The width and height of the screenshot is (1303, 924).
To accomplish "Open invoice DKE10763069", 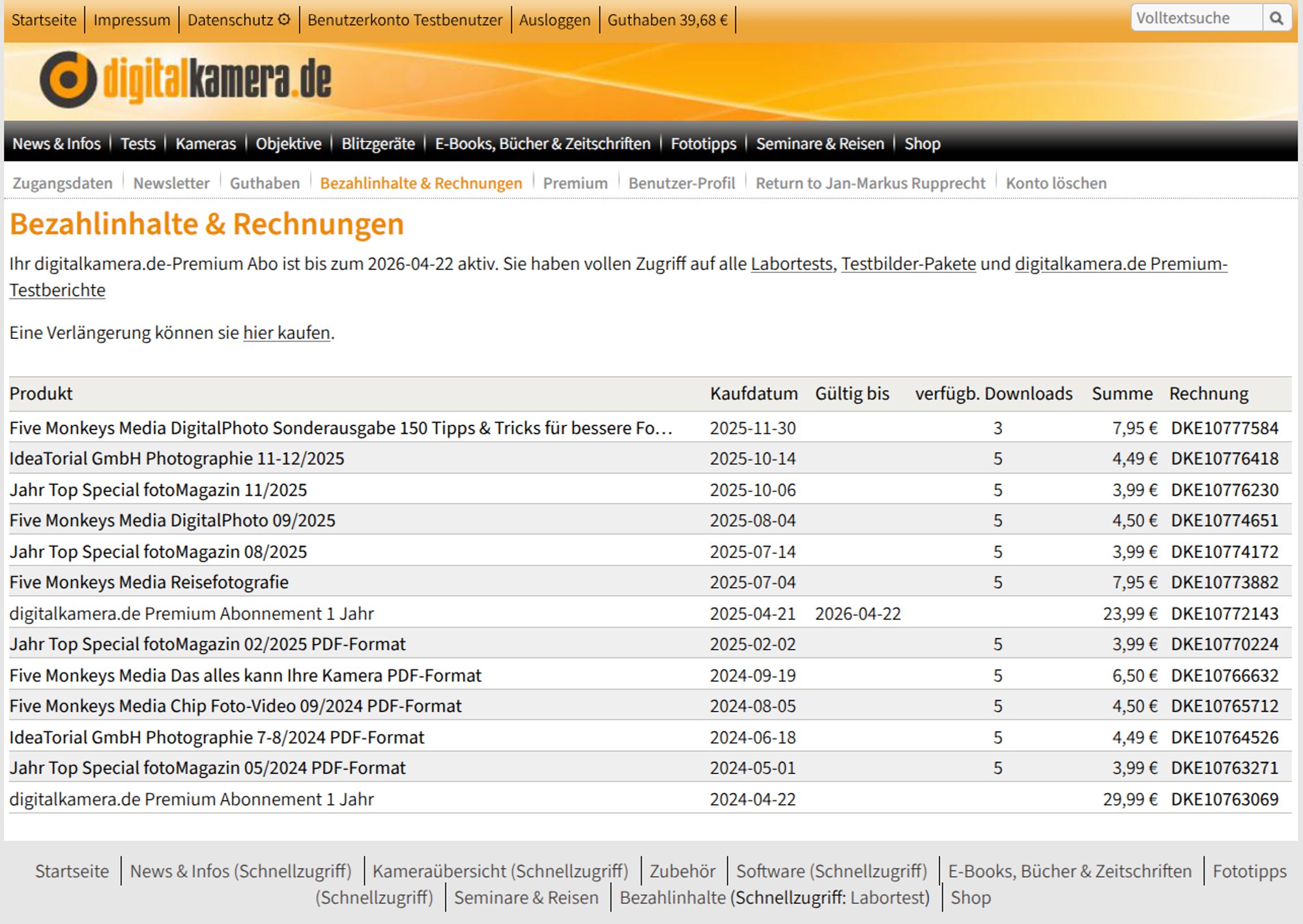I will pyautogui.click(x=1225, y=800).
